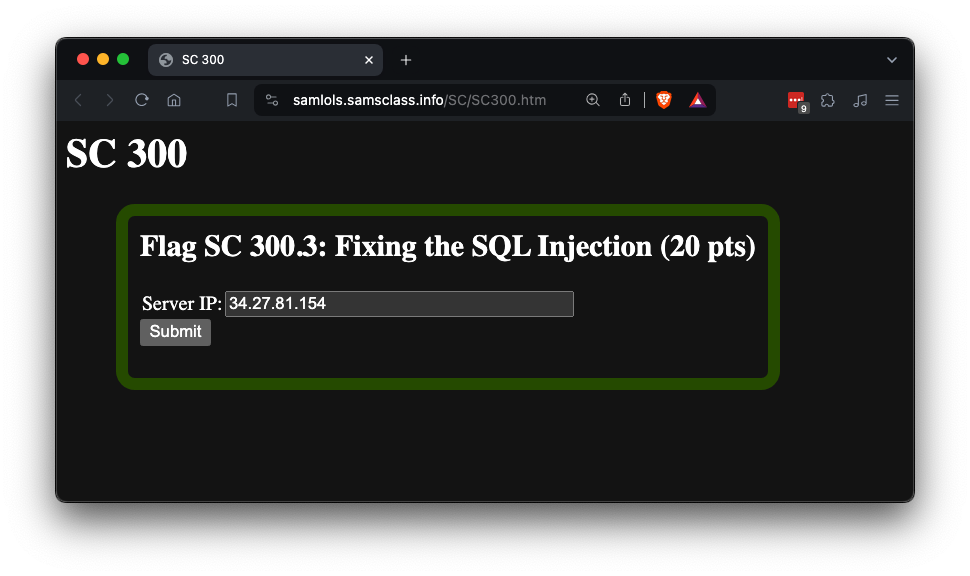This screenshot has width=970, height=576.
Task: Close the SC 300 tab
Action: (x=369, y=60)
